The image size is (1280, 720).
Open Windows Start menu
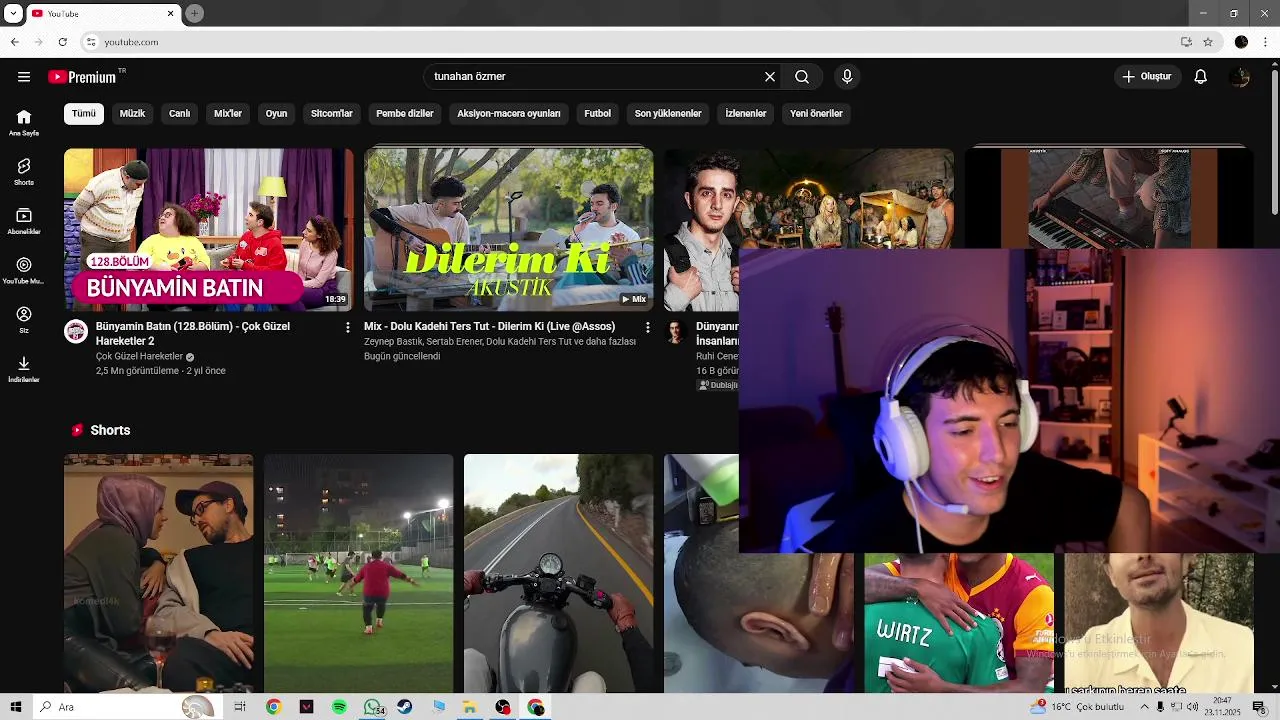pyautogui.click(x=15, y=707)
